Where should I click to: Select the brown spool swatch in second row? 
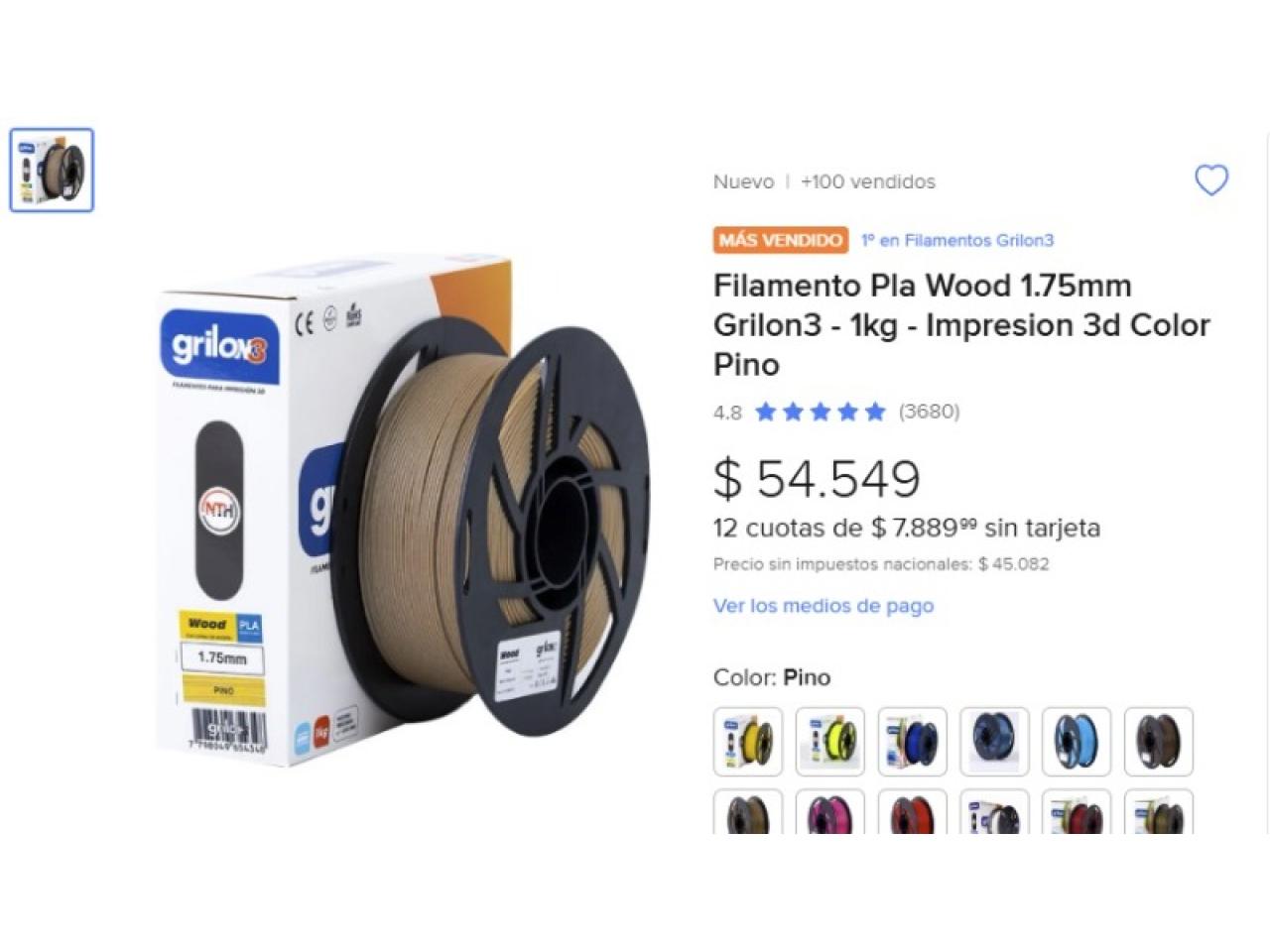tap(748, 811)
